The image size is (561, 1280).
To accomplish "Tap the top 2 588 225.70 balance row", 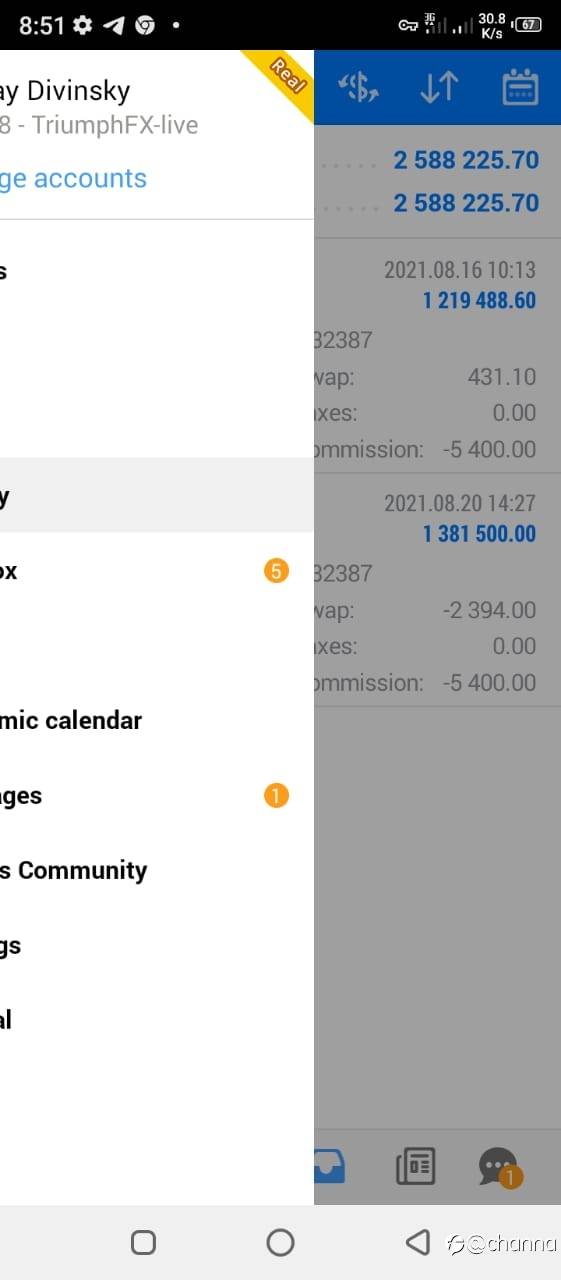I will [437, 160].
